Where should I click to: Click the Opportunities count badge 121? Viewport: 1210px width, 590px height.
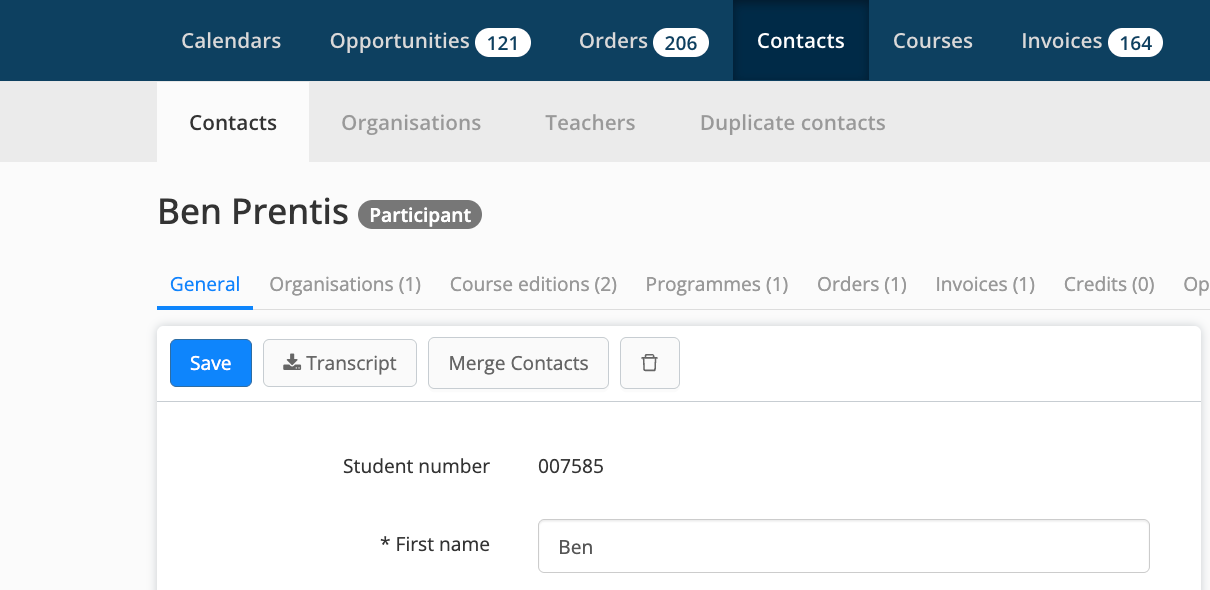click(503, 43)
